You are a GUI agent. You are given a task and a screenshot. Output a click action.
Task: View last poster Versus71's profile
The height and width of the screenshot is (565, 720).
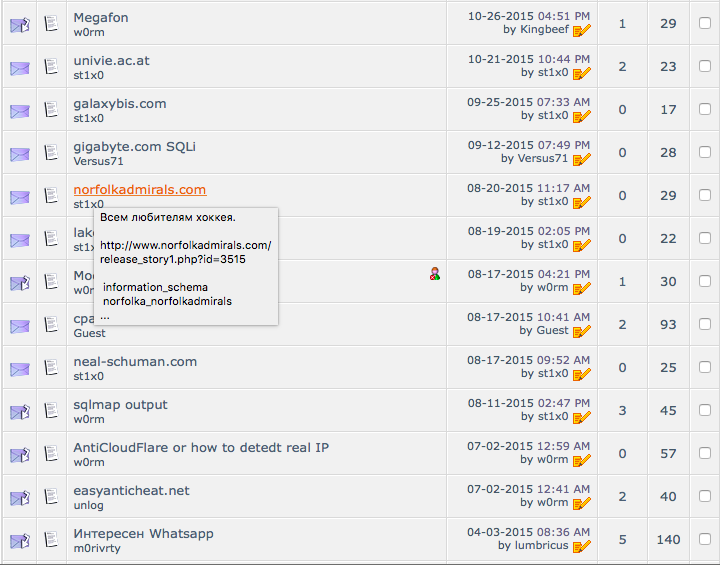click(x=543, y=158)
